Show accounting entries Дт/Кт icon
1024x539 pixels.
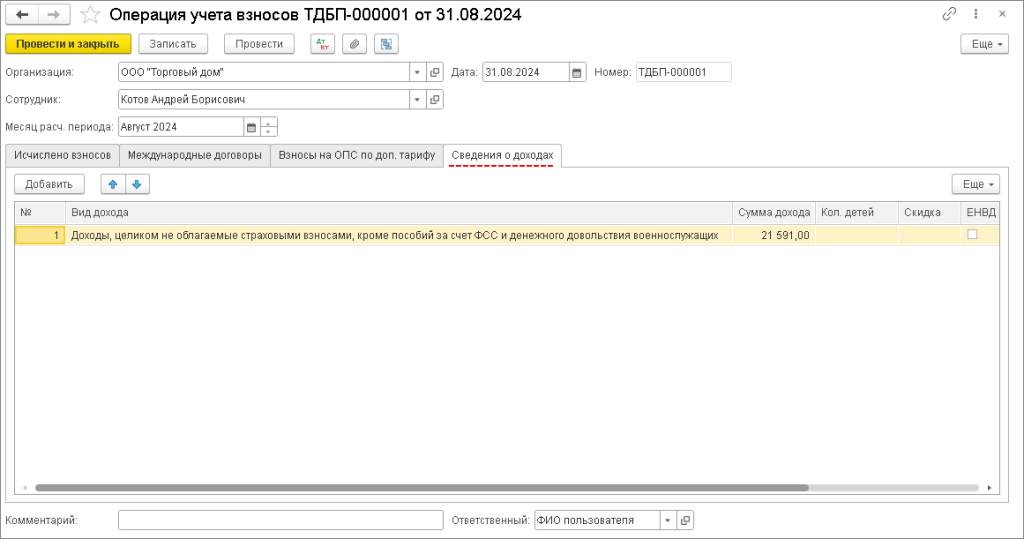(x=322, y=44)
